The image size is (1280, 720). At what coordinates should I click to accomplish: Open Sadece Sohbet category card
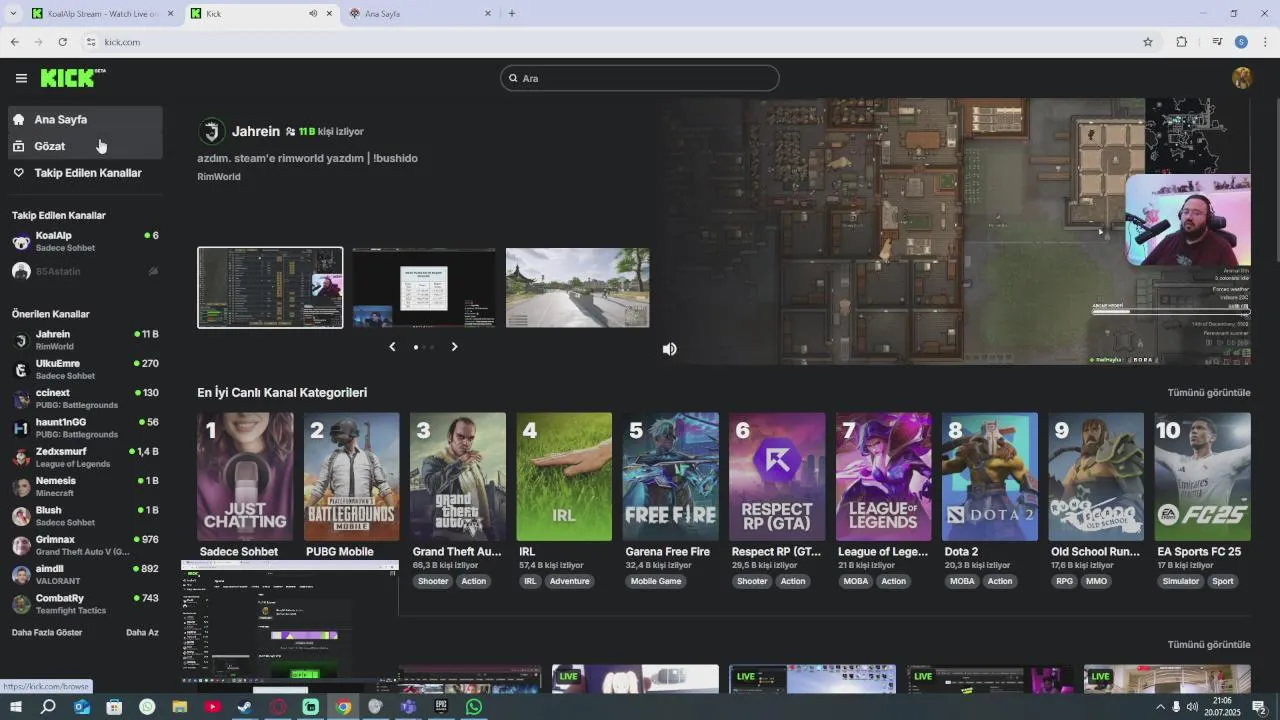[245, 477]
